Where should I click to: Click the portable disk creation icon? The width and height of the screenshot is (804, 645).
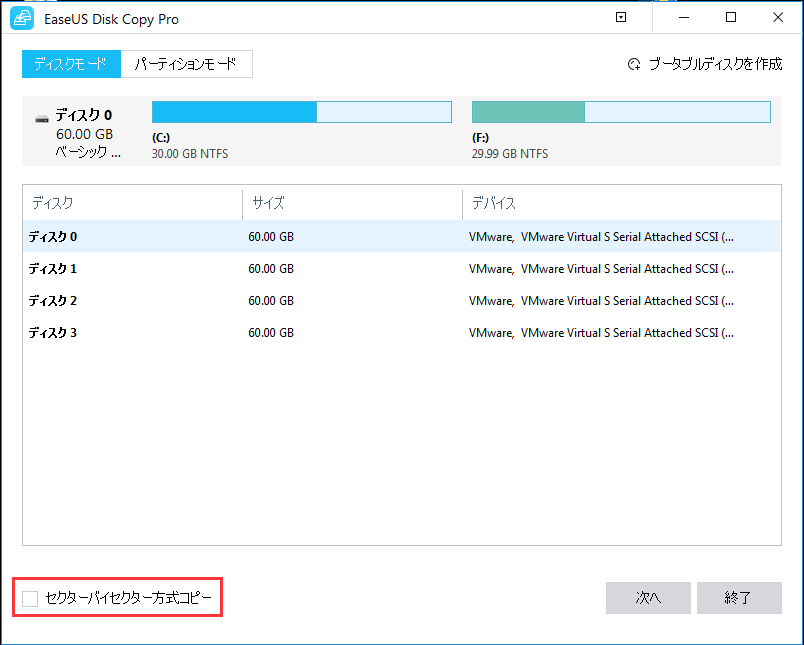[x=633, y=64]
